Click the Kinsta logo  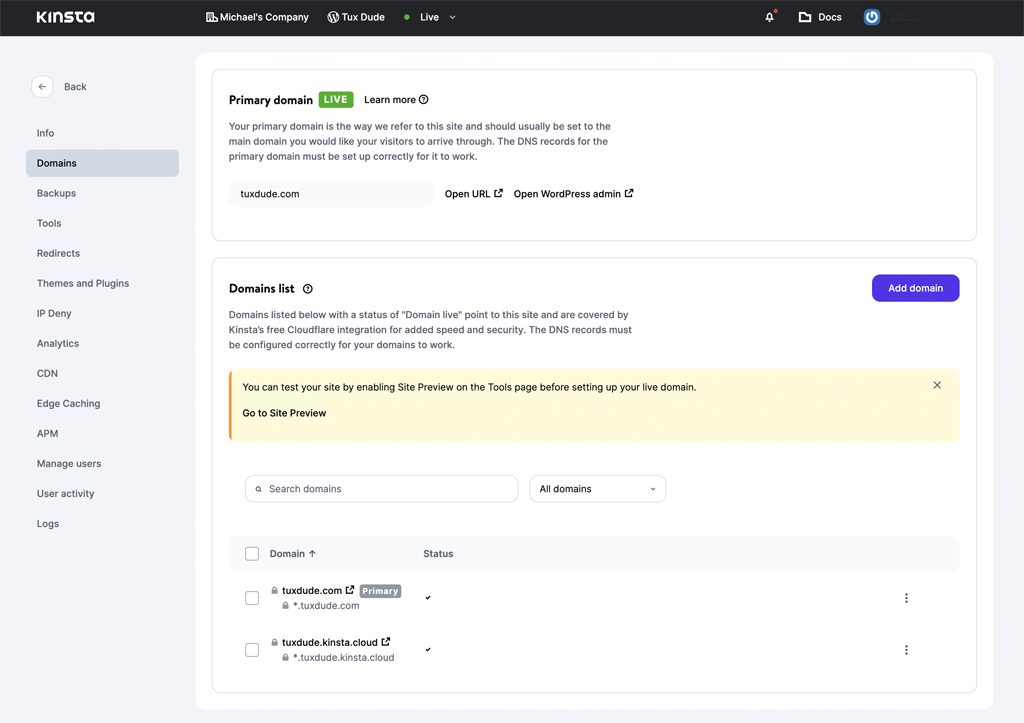[65, 17]
